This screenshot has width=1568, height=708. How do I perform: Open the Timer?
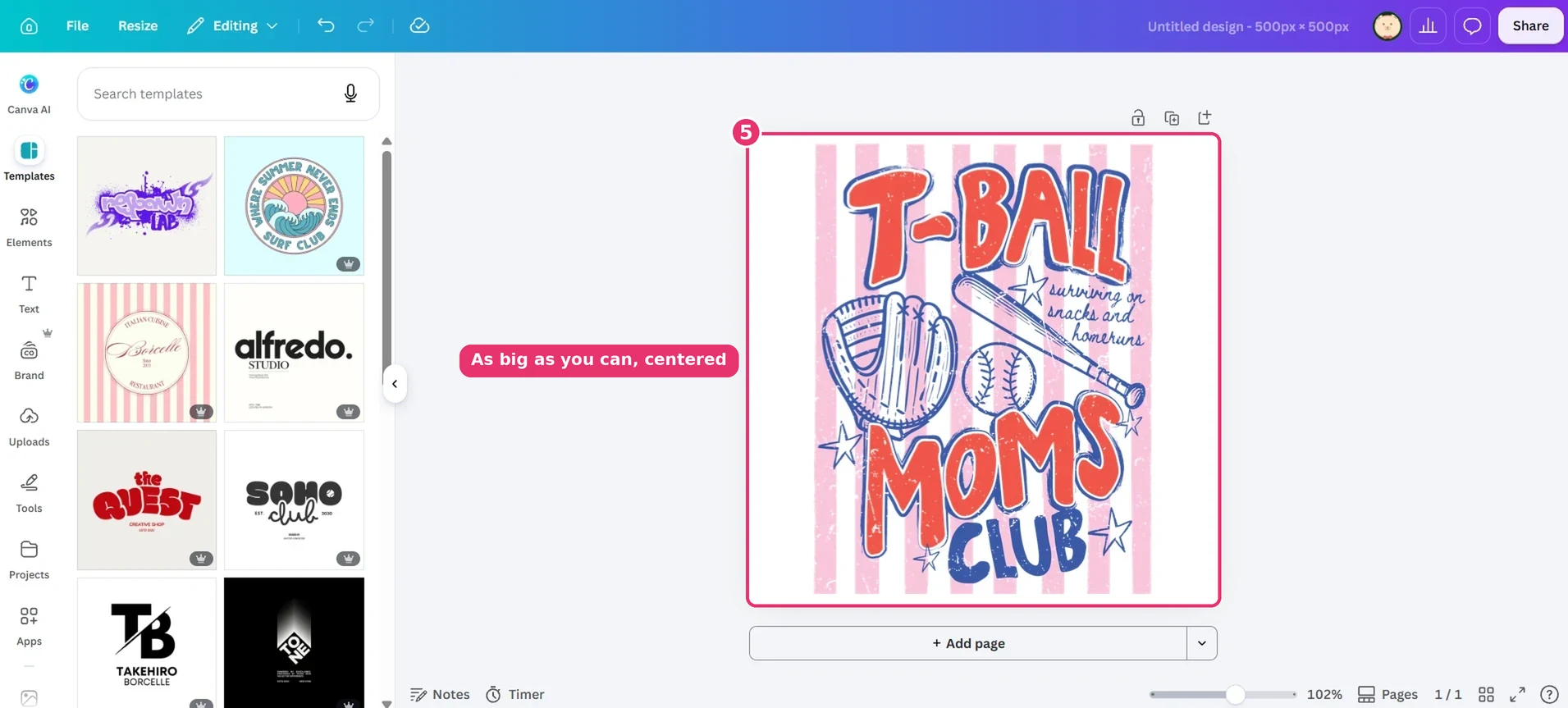pos(515,694)
